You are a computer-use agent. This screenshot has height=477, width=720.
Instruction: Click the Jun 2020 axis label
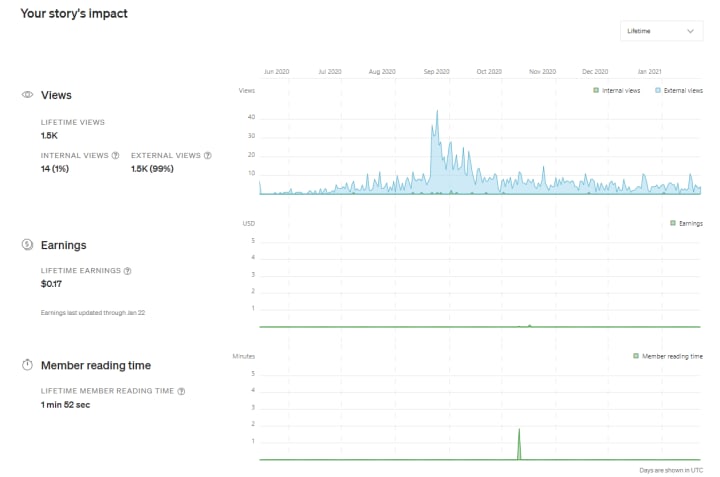pos(276,72)
